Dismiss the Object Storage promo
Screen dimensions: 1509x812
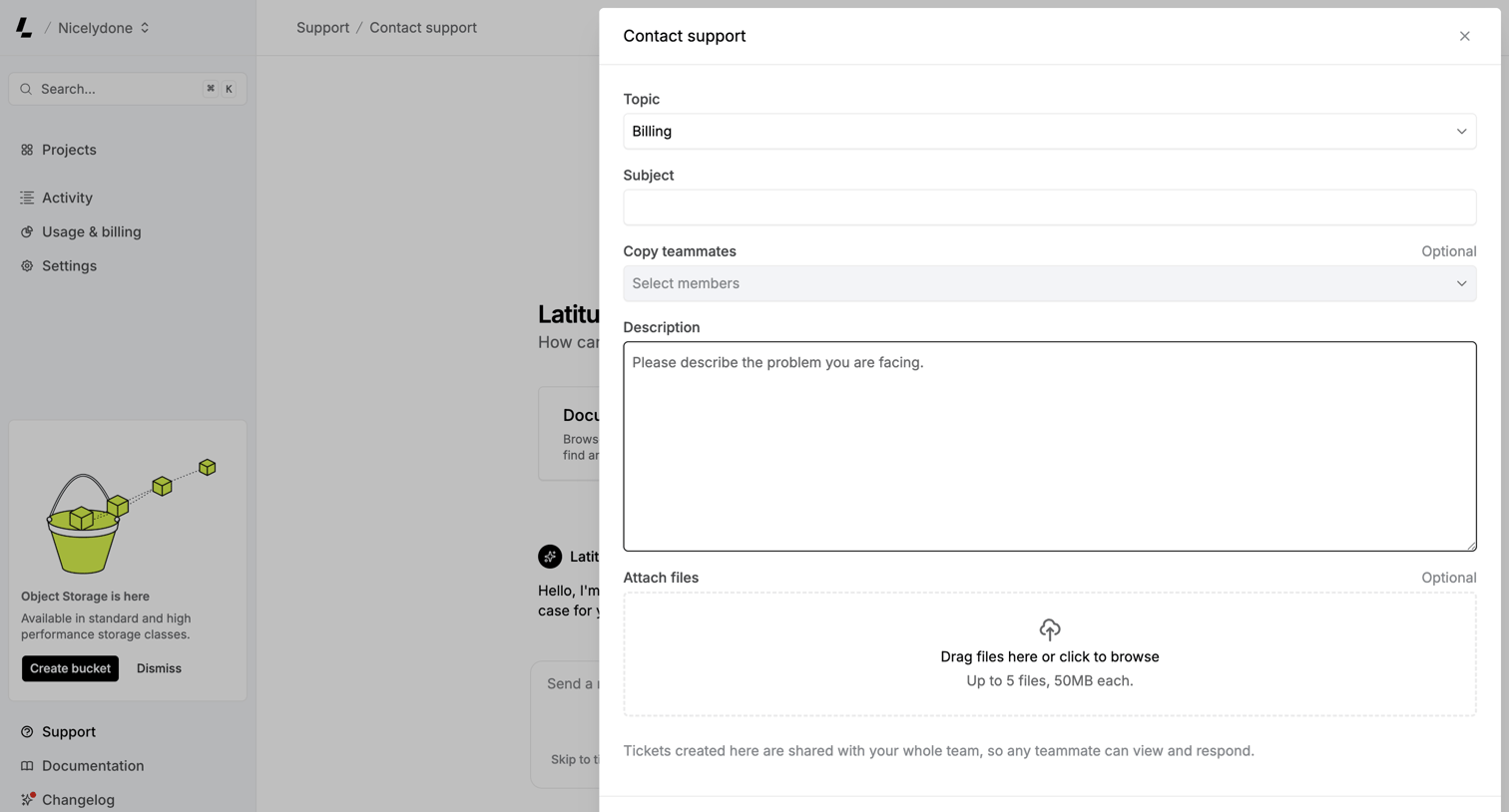[159, 668]
